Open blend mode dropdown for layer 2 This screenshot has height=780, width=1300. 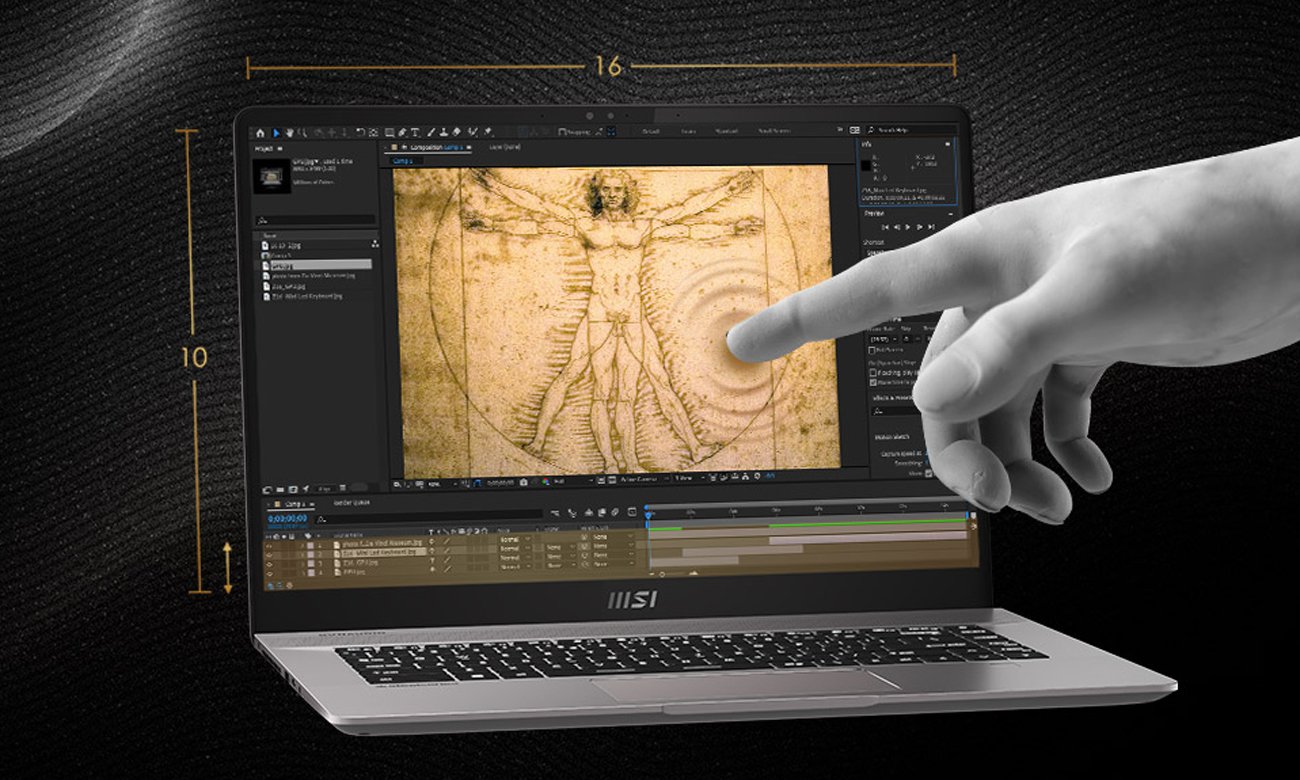[516, 548]
